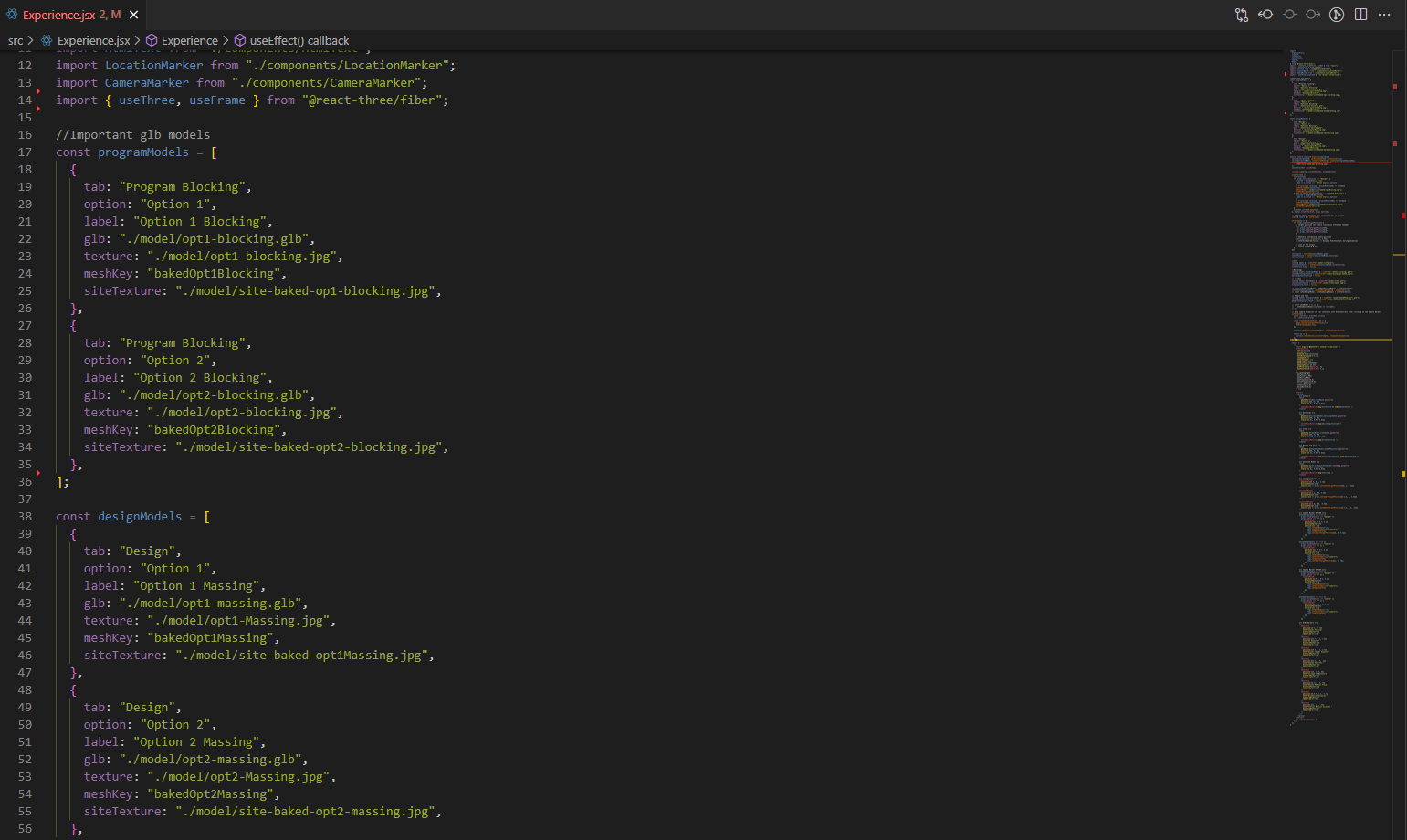Click the React icon on the Experience.jsx tab
This screenshot has height=840, width=1407.
coord(12,15)
